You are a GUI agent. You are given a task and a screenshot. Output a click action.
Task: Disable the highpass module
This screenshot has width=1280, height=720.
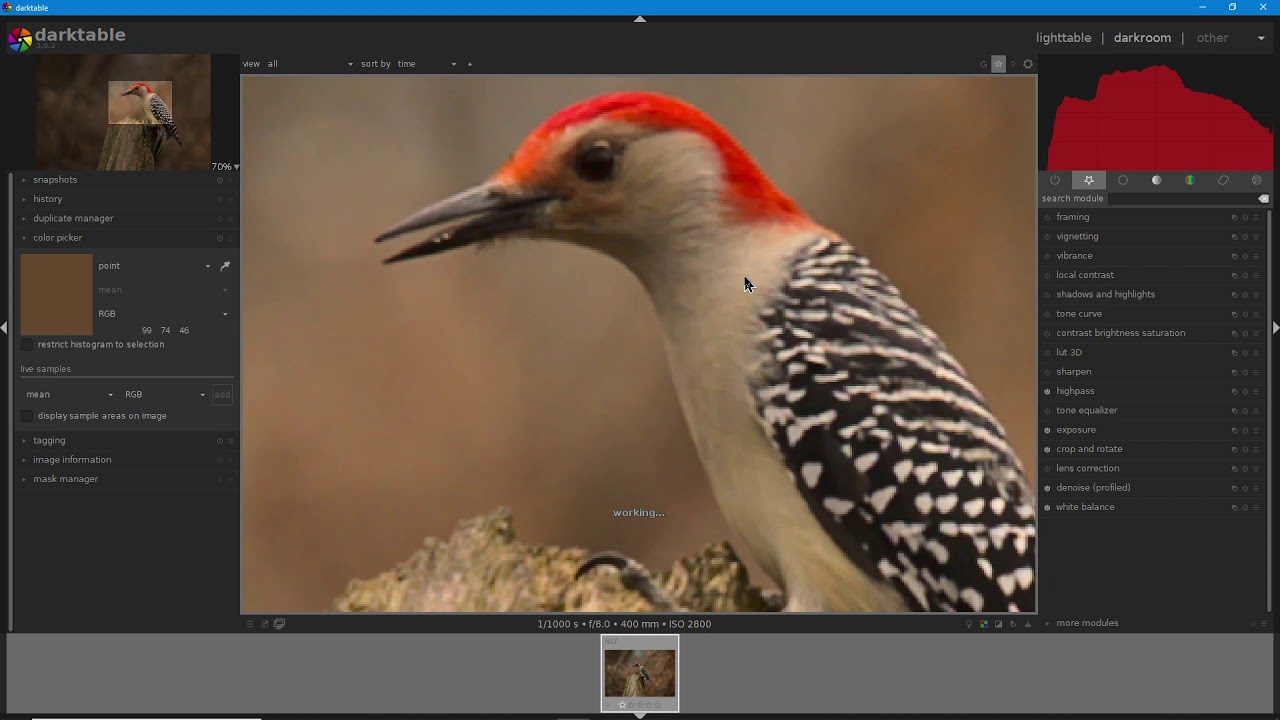1047,392
